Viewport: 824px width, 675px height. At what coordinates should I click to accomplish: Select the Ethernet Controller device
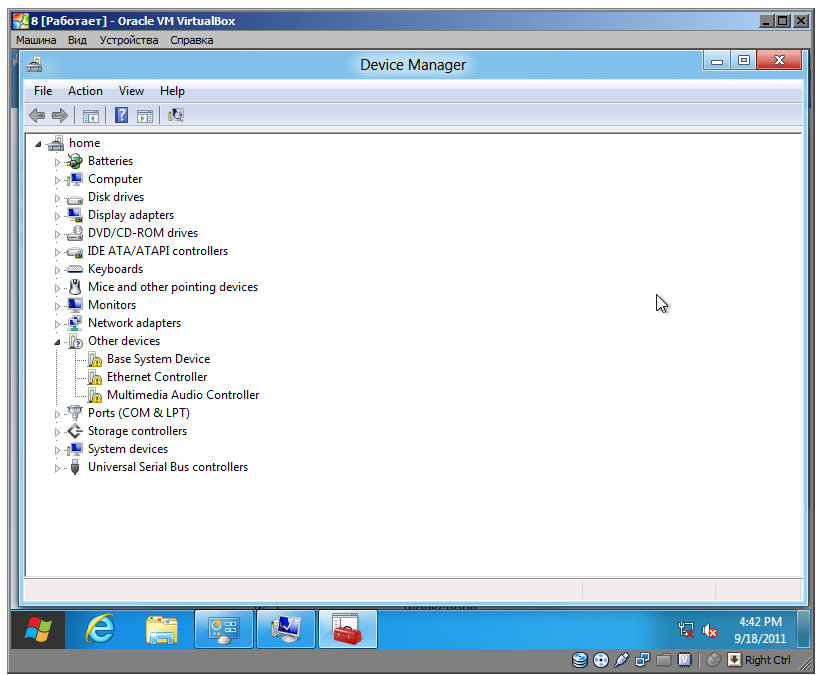point(157,377)
